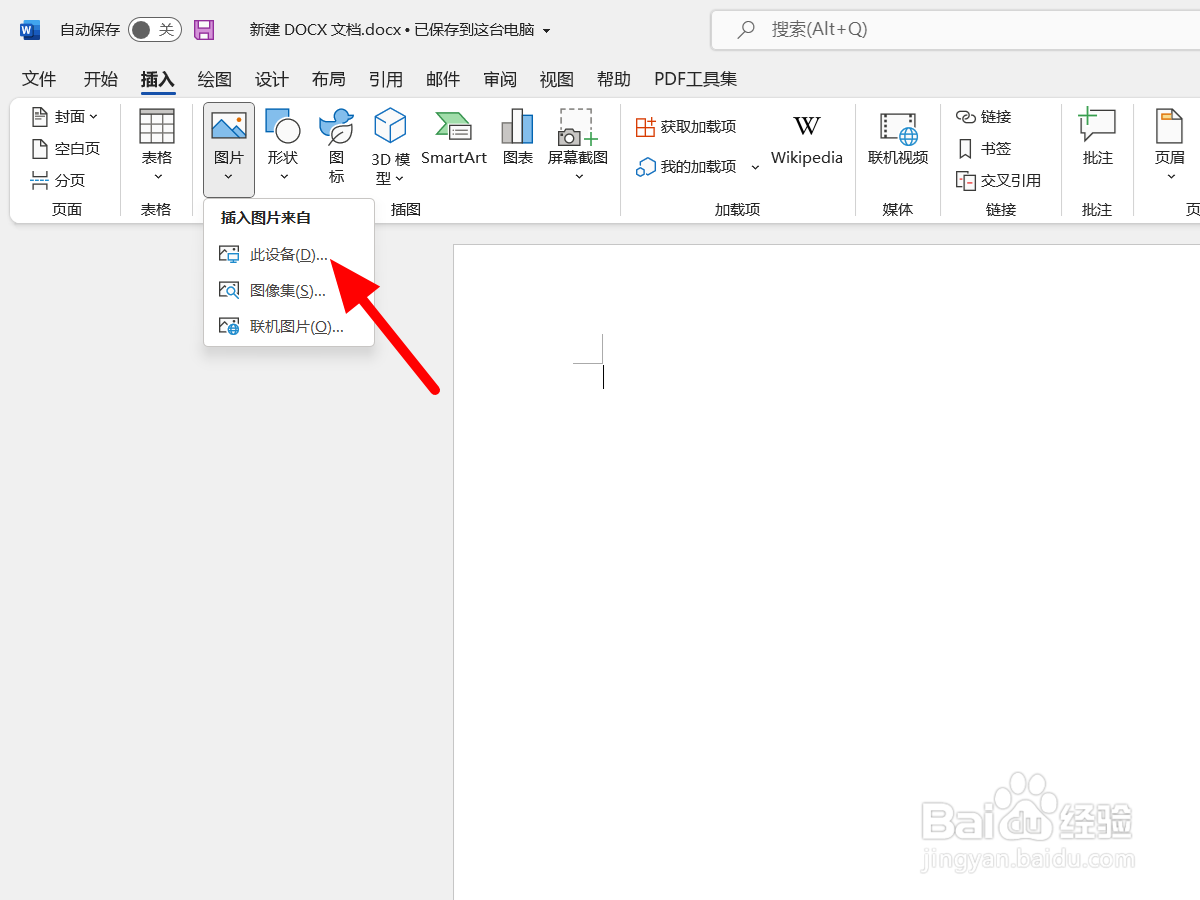
Task: Open the PDF工具集 tab
Action: pyautogui.click(x=696, y=79)
